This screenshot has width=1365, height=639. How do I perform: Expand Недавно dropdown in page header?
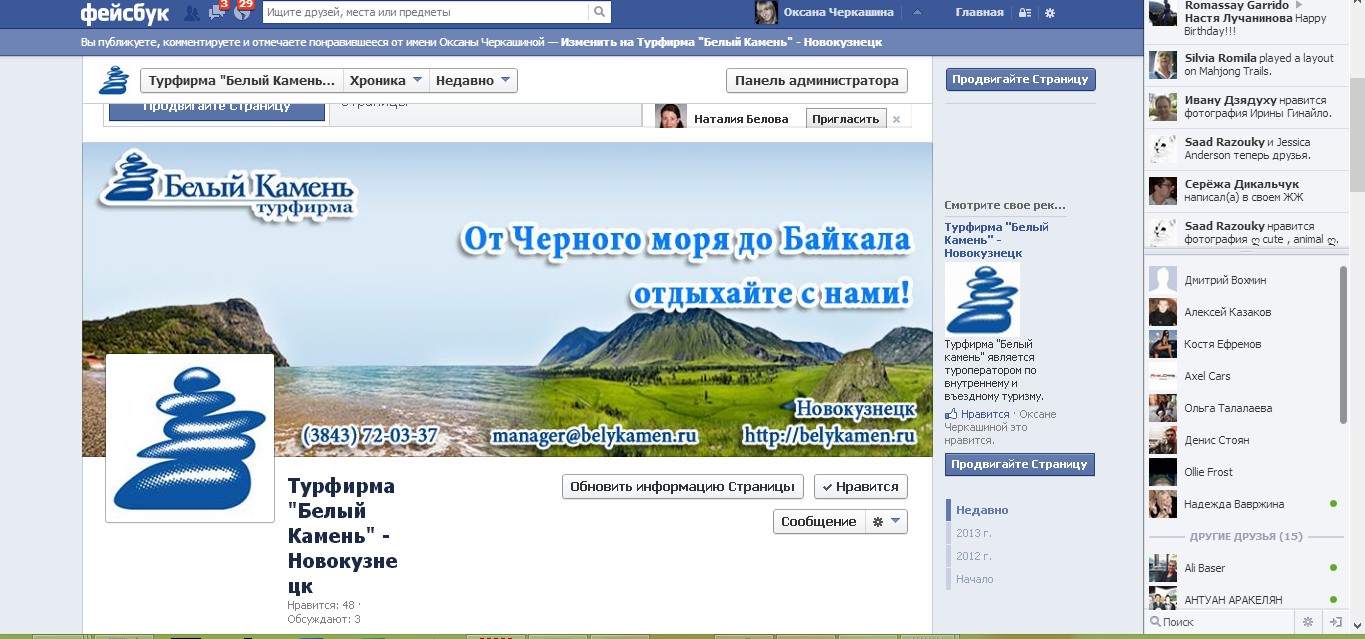[x=473, y=80]
